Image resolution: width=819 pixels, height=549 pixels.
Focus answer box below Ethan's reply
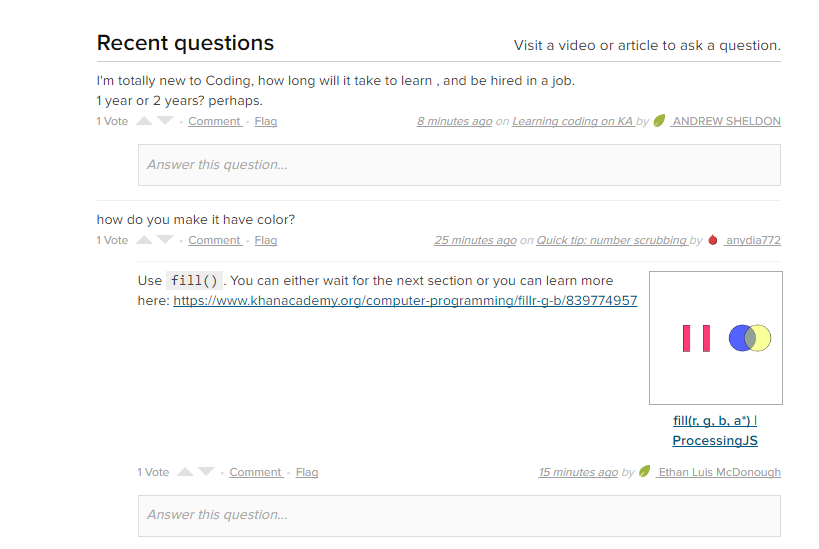[459, 515]
